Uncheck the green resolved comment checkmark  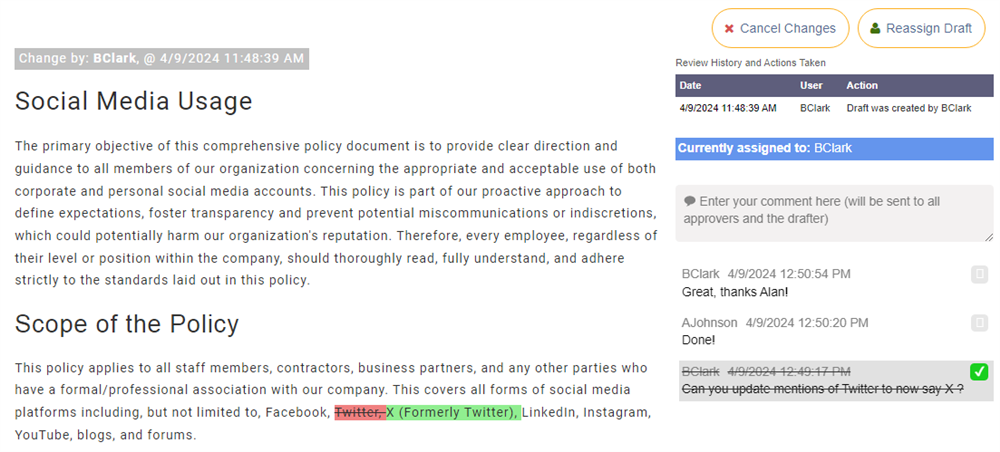pyautogui.click(x=979, y=372)
